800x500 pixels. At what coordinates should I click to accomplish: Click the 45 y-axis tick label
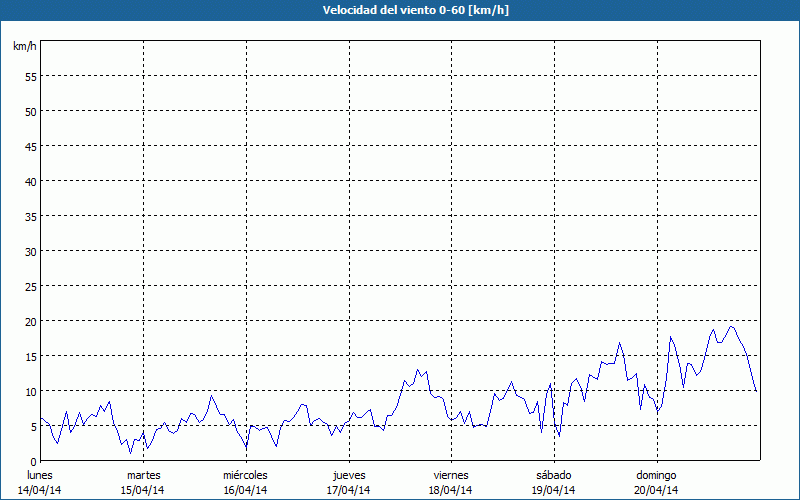pos(30,146)
